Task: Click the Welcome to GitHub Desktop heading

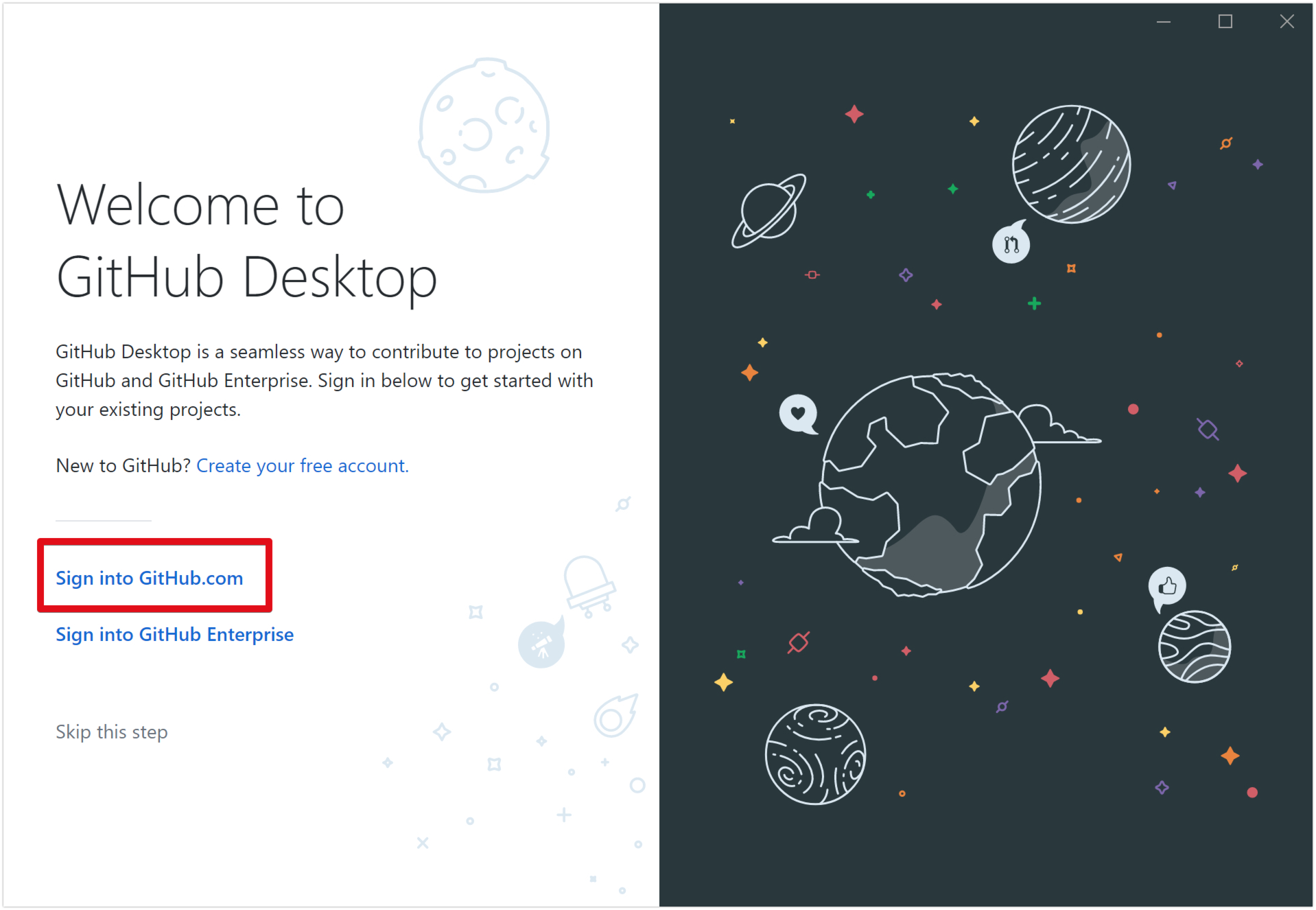Action: [246, 241]
